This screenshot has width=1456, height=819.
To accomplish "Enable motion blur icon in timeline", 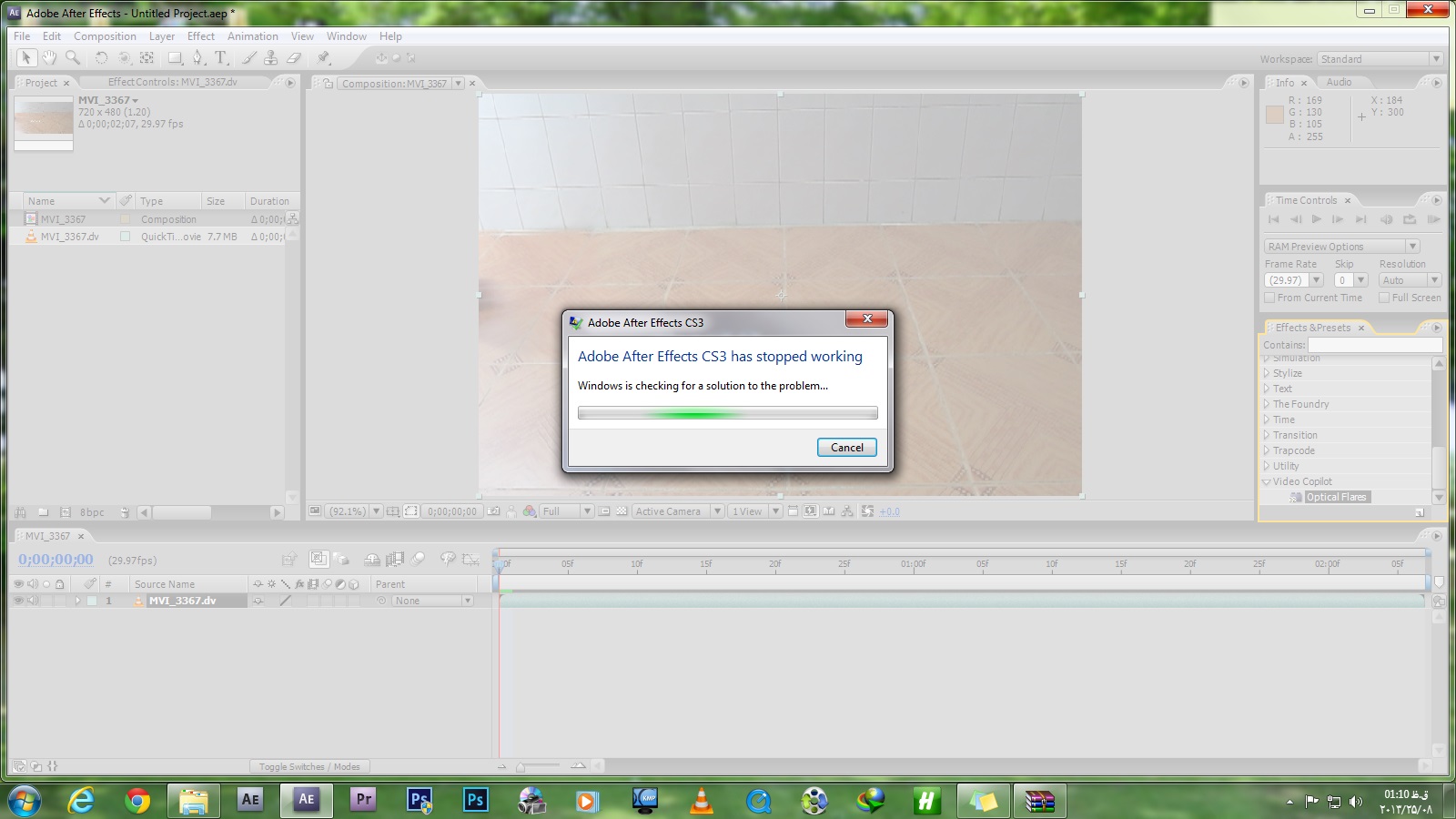I will [x=417, y=559].
